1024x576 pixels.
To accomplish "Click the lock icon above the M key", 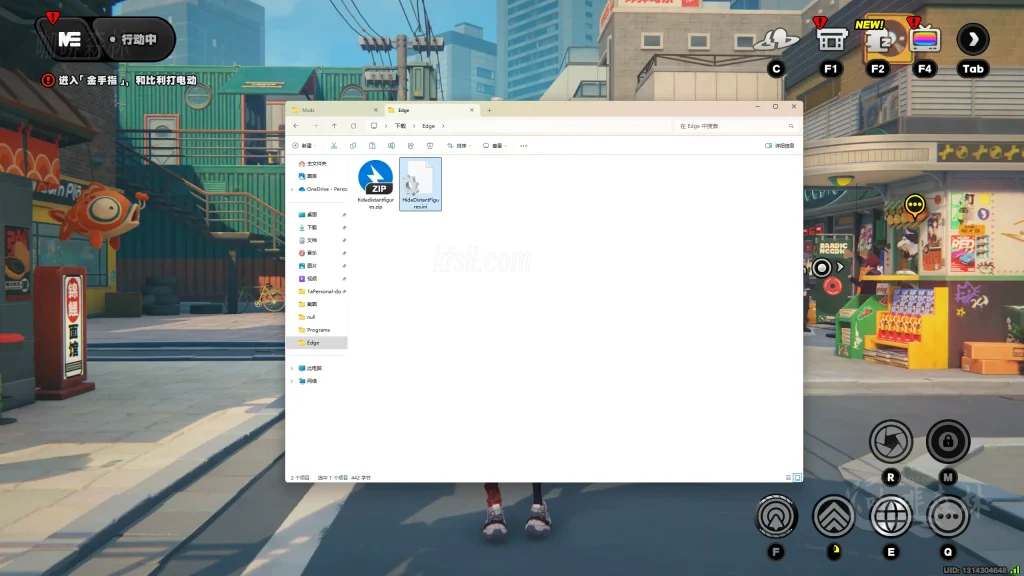I will point(948,441).
